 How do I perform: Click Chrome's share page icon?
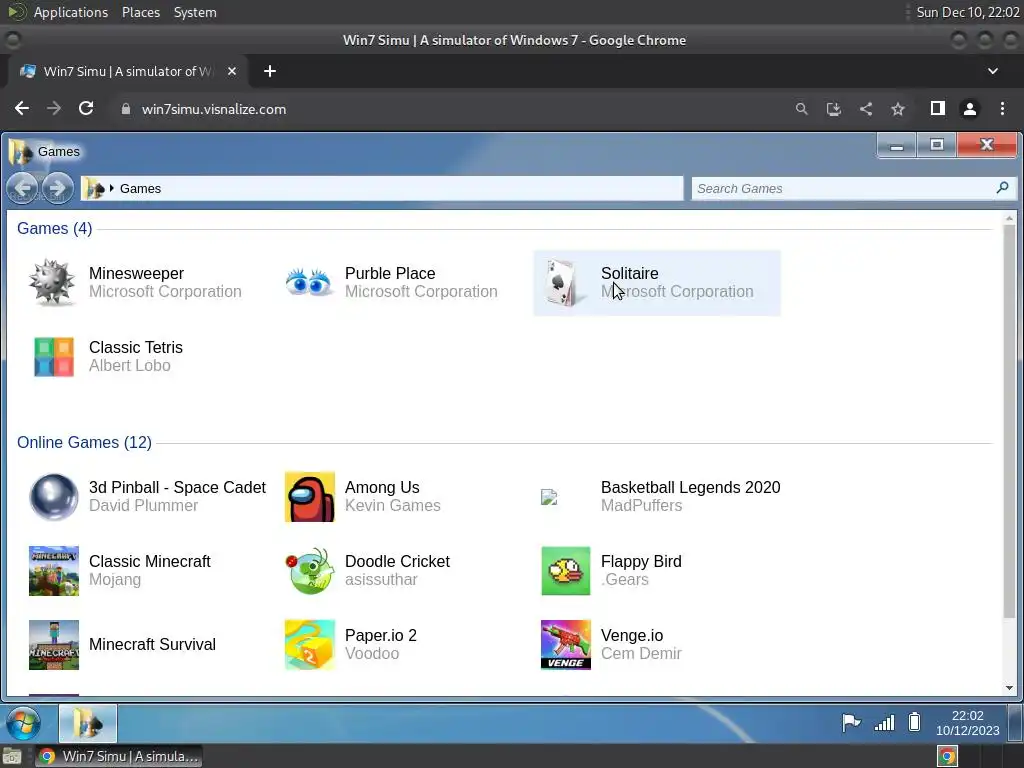point(866,109)
